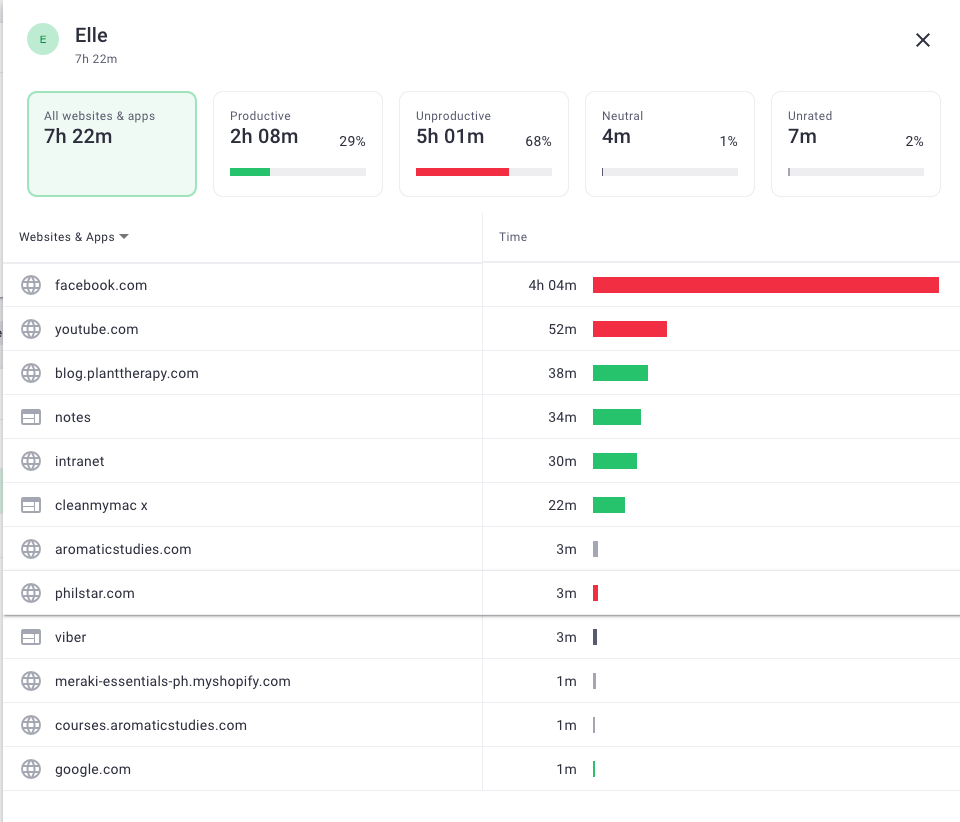Click the globe icon next to google.com
Viewport: 960px width, 822px height.
(30, 769)
